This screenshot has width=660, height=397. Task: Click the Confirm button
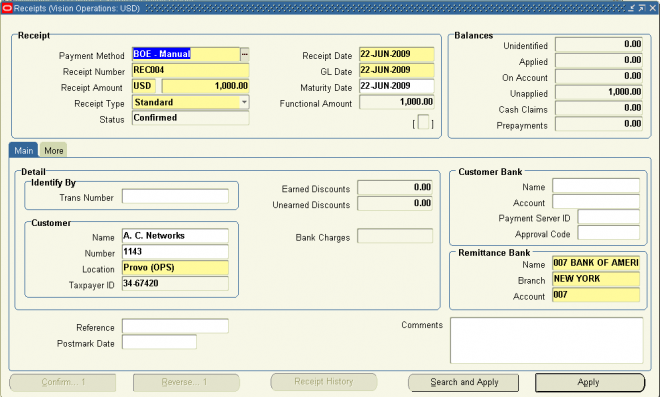pyautogui.click(x=63, y=382)
